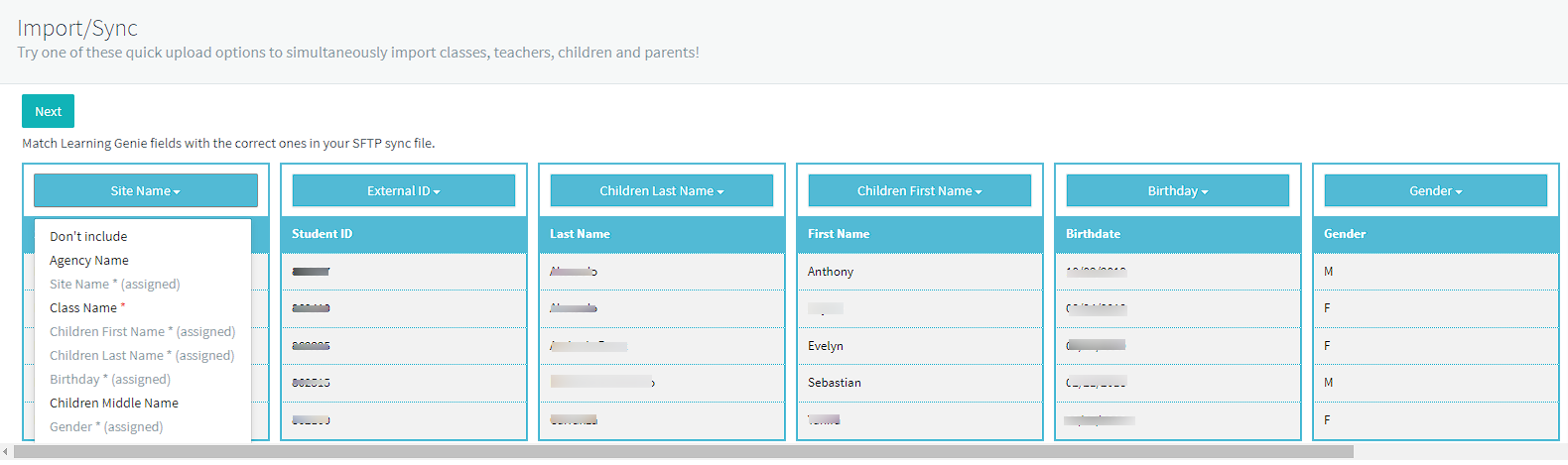Open Children First Name dropdown
The image size is (1568, 465).
point(920,190)
